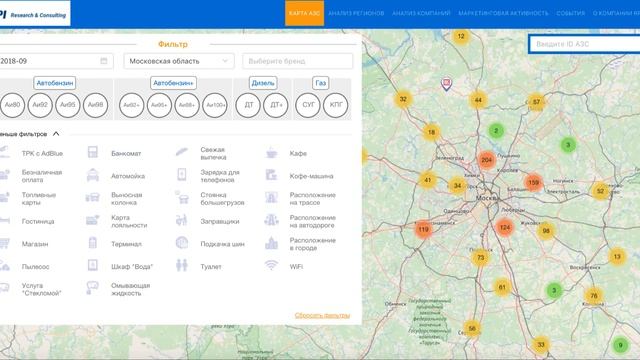
Task: Select the Магазин filter icon
Action: pos(4,243)
